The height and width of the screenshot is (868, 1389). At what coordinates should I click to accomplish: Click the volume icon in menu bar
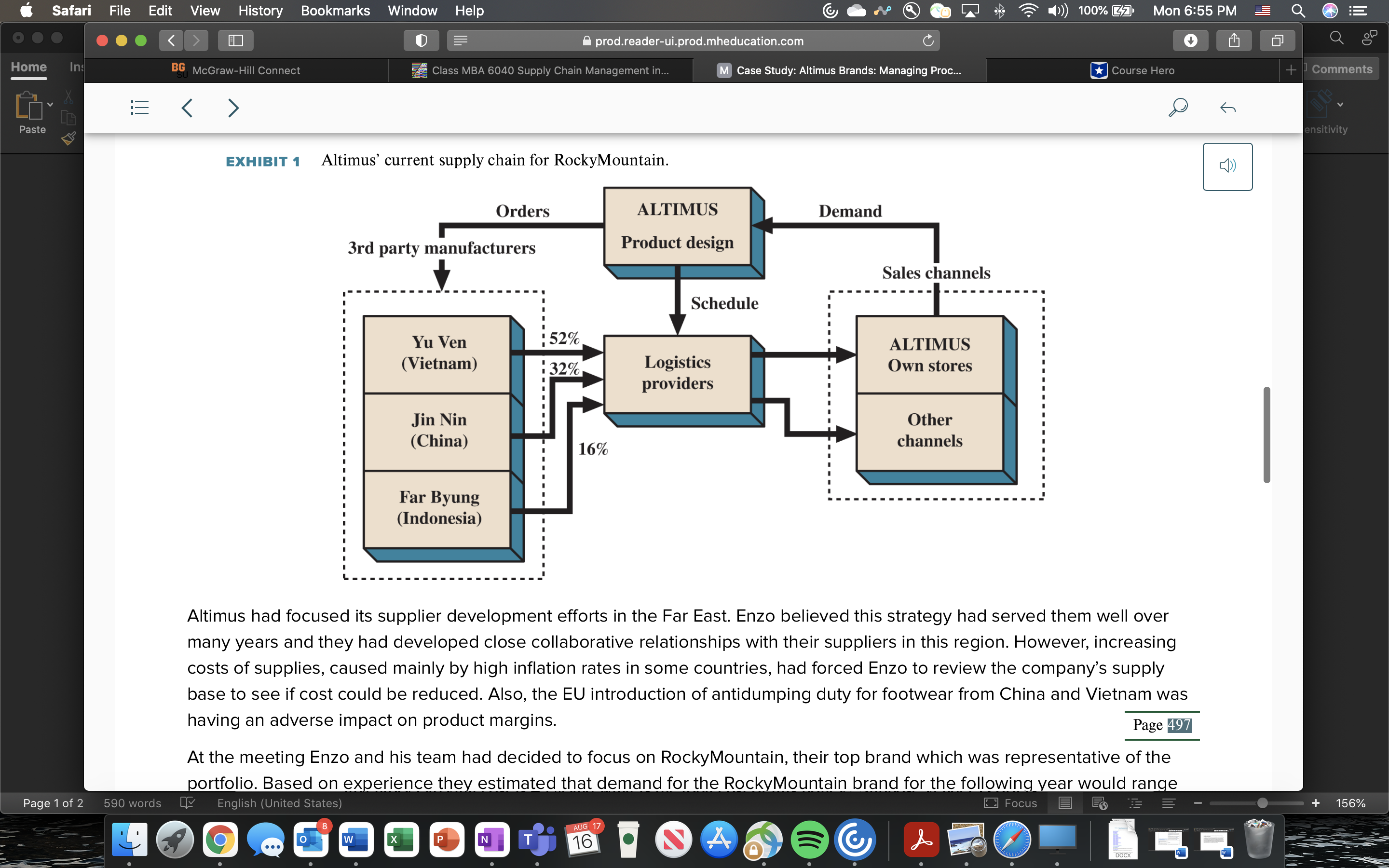(1057, 10)
